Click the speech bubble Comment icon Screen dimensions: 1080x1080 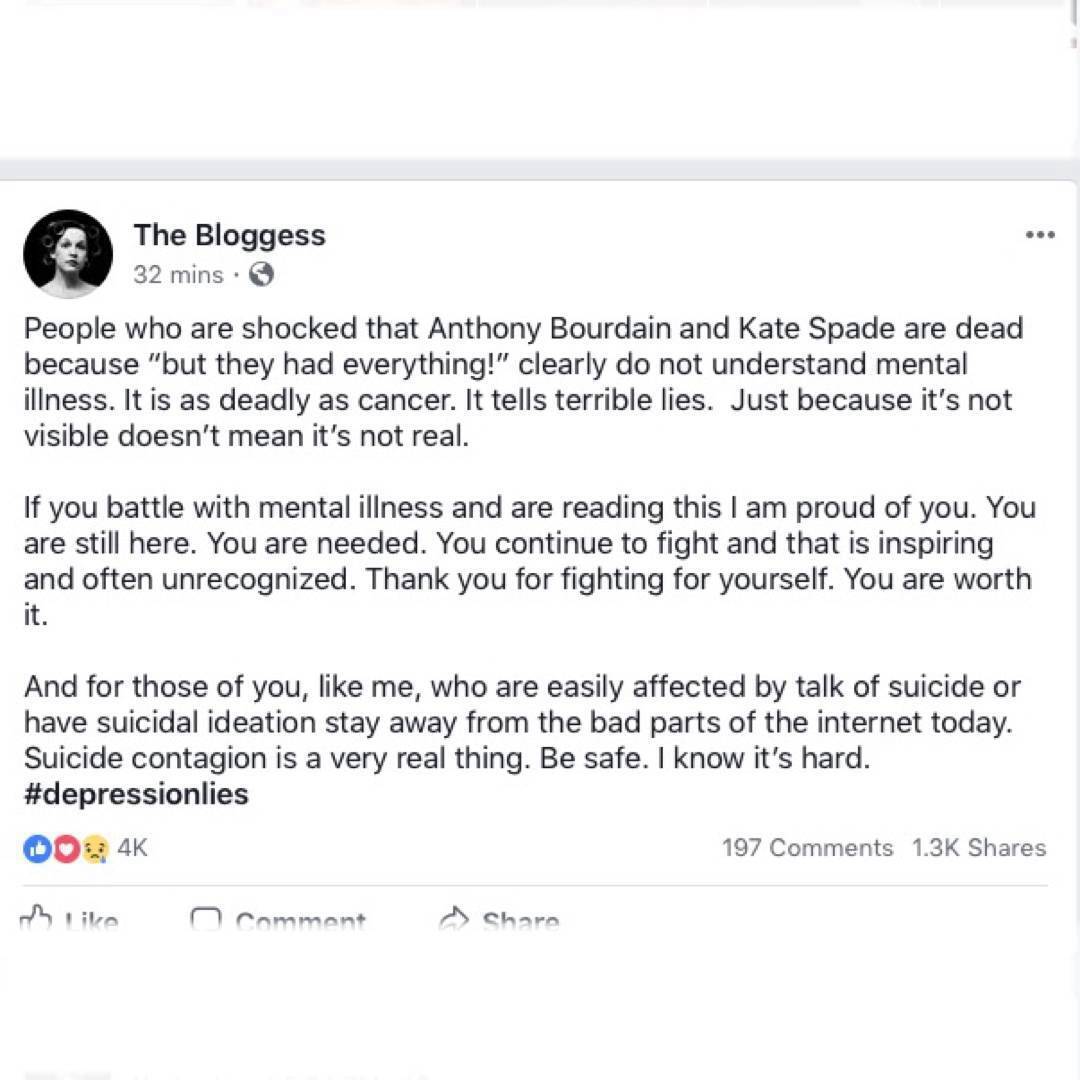coord(206,919)
